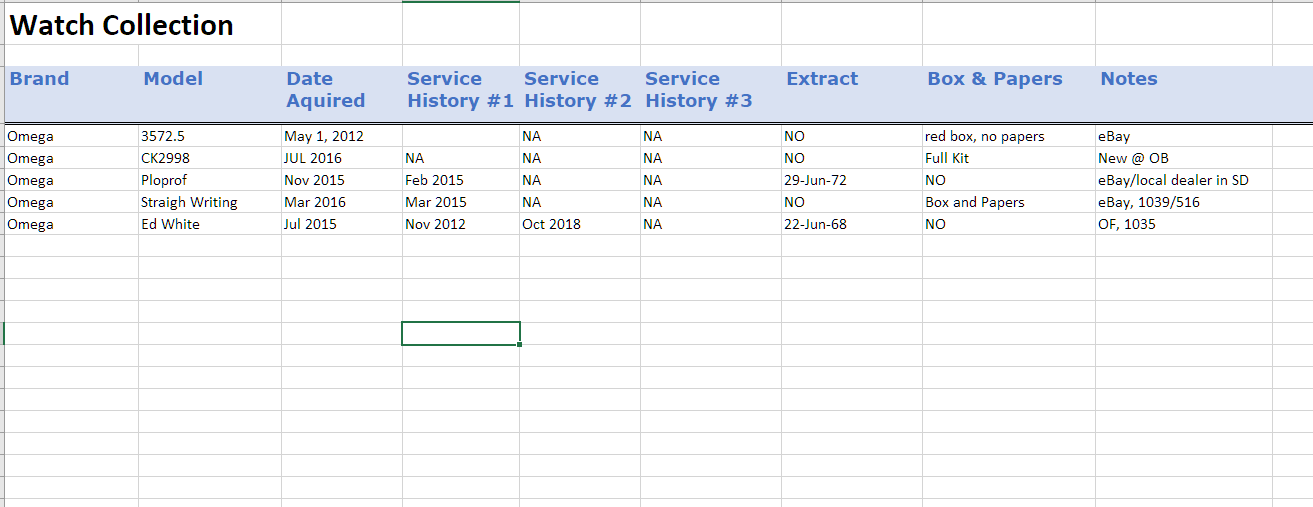Click the Full Kit cell

[x=947, y=159]
